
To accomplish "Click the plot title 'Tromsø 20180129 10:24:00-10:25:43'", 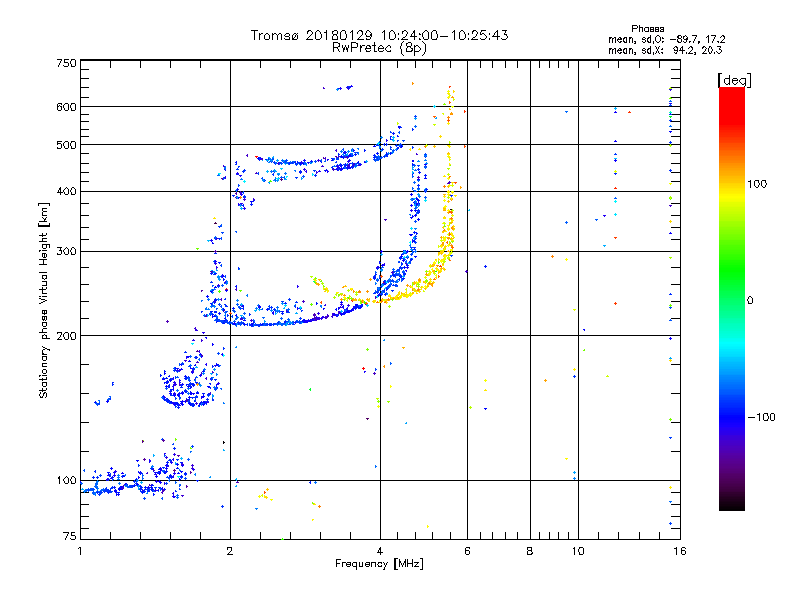I will [x=379, y=35].
